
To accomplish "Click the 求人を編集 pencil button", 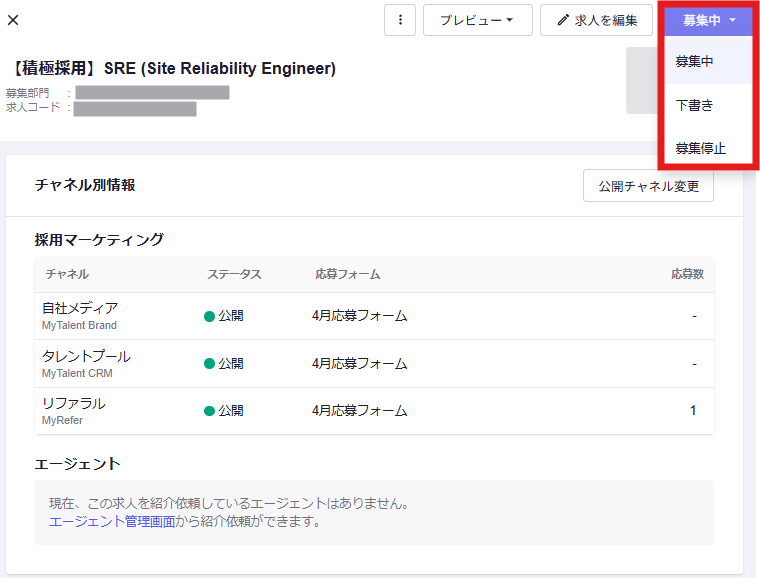I will click(597, 20).
